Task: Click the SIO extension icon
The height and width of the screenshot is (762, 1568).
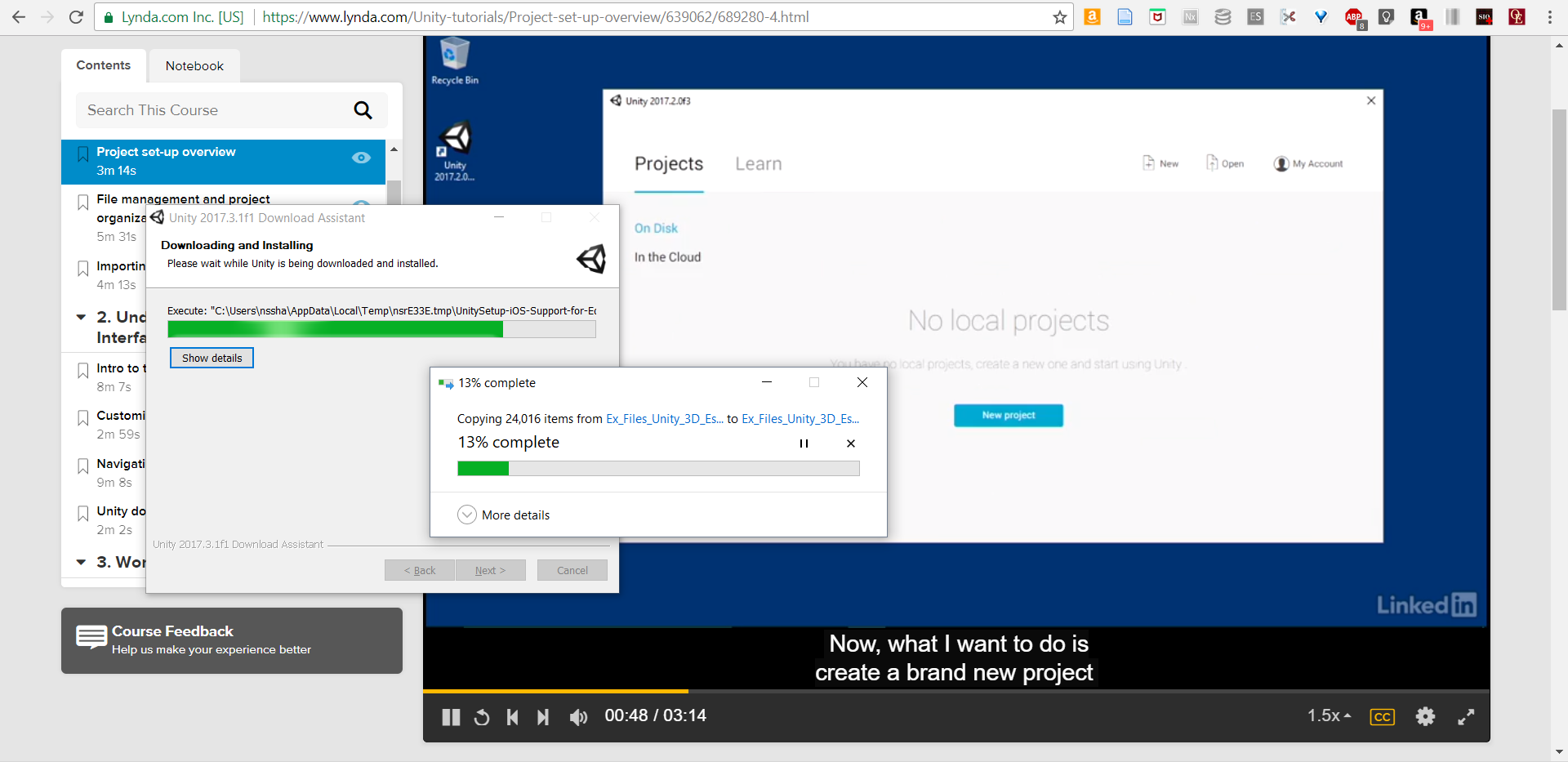Action: pyautogui.click(x=1484, y=16)
